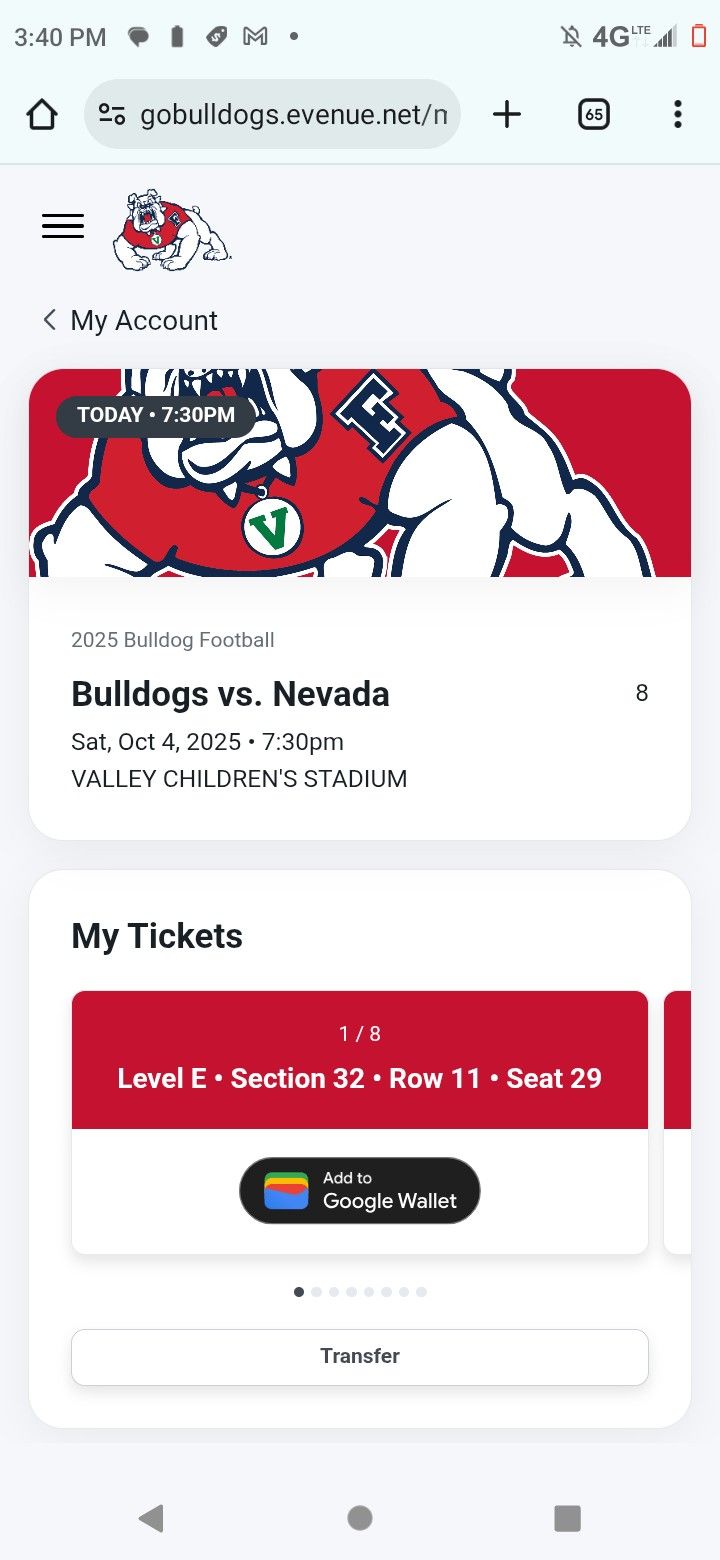Add ticket to Google Wallet
This screenshot has width=720, height=1560.
[x=360, y=1190]
